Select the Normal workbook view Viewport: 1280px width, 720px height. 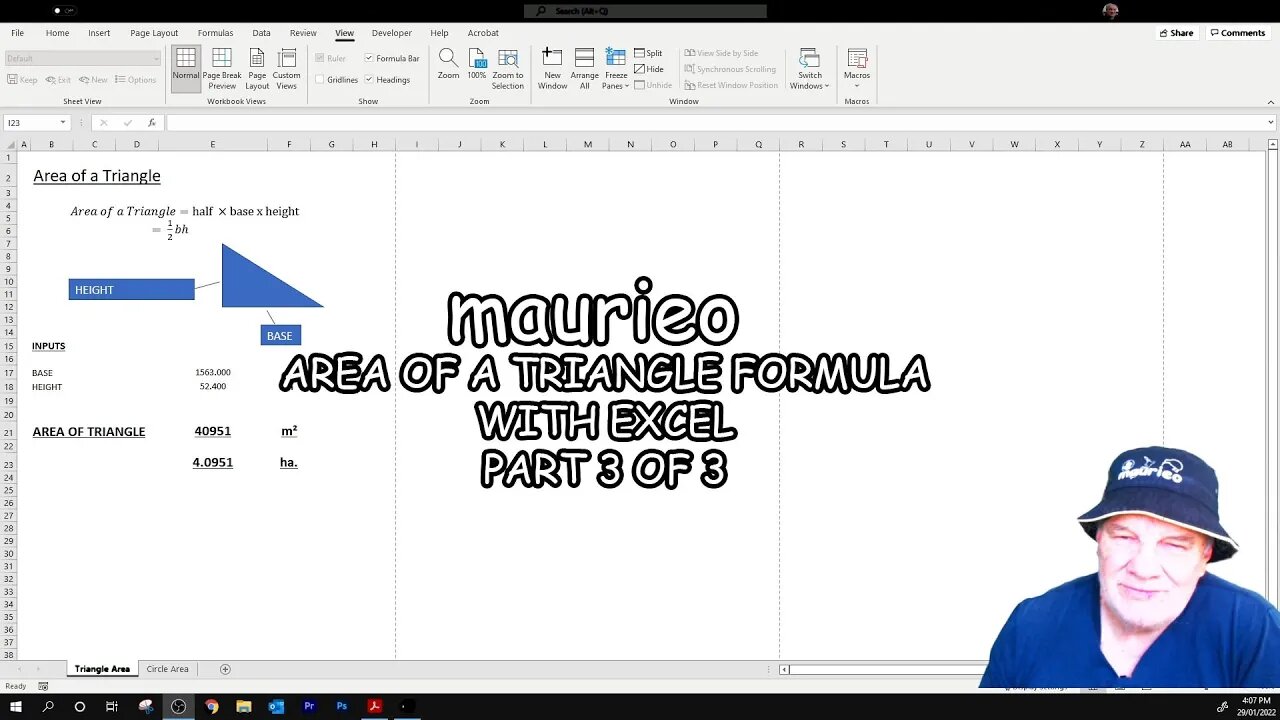click(186, 69)
